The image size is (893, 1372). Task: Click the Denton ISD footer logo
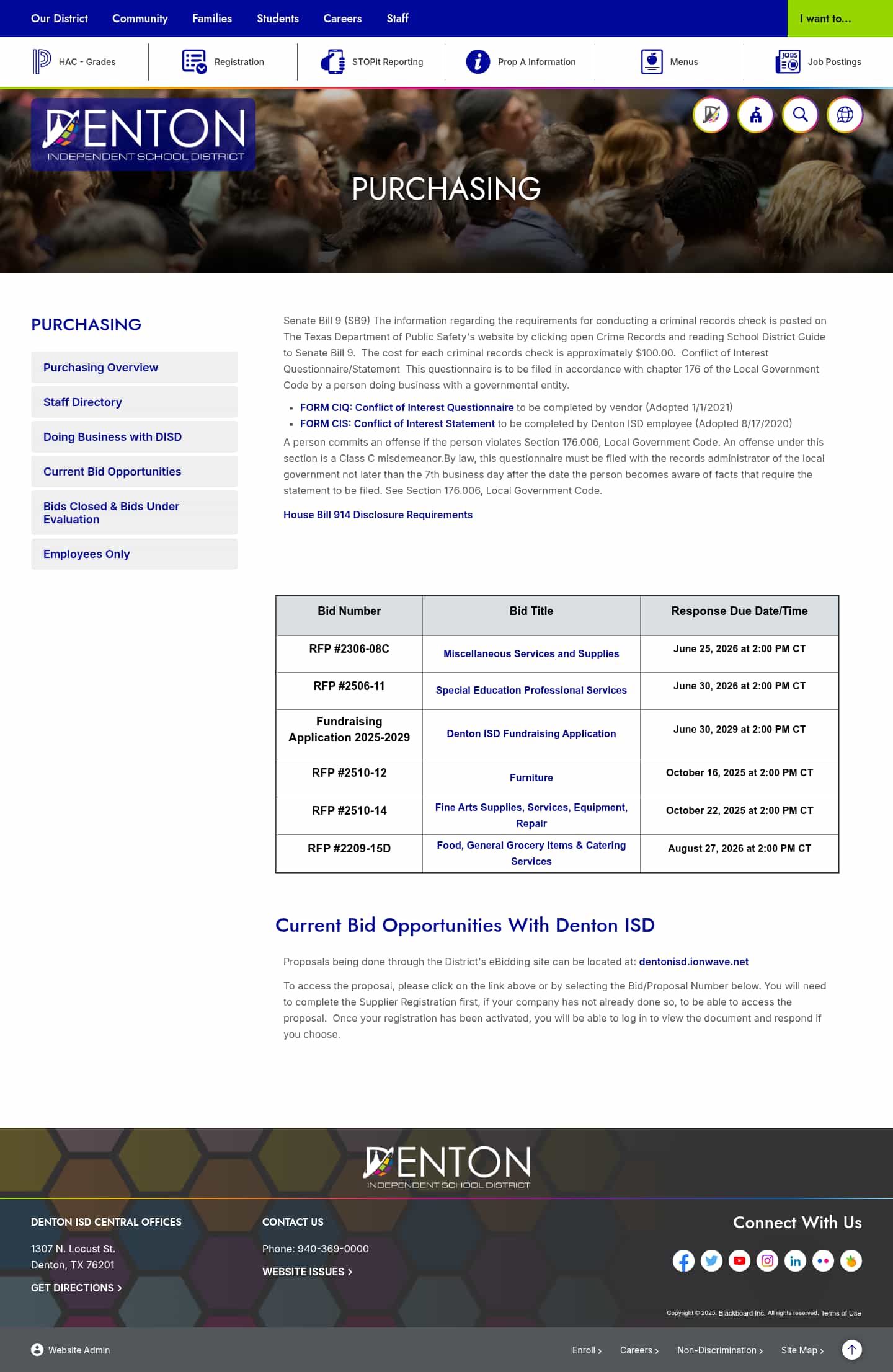pyautogui.click(x=446, y=1167)
